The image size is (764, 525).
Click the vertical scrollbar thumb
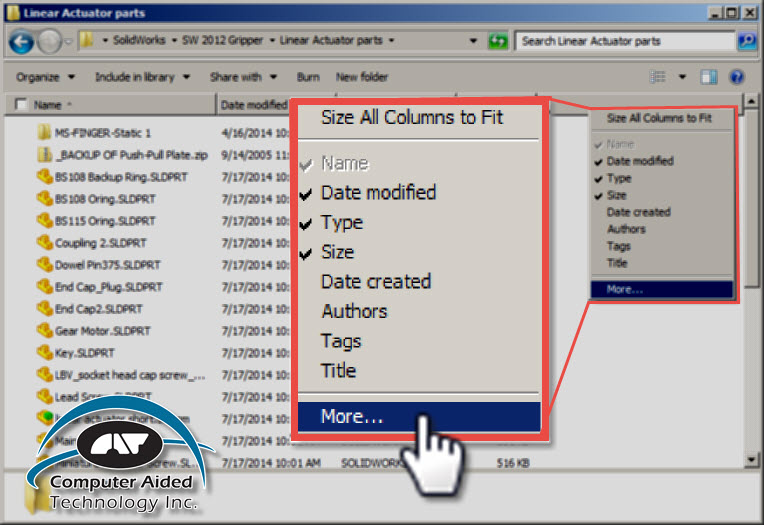[751, 200]
